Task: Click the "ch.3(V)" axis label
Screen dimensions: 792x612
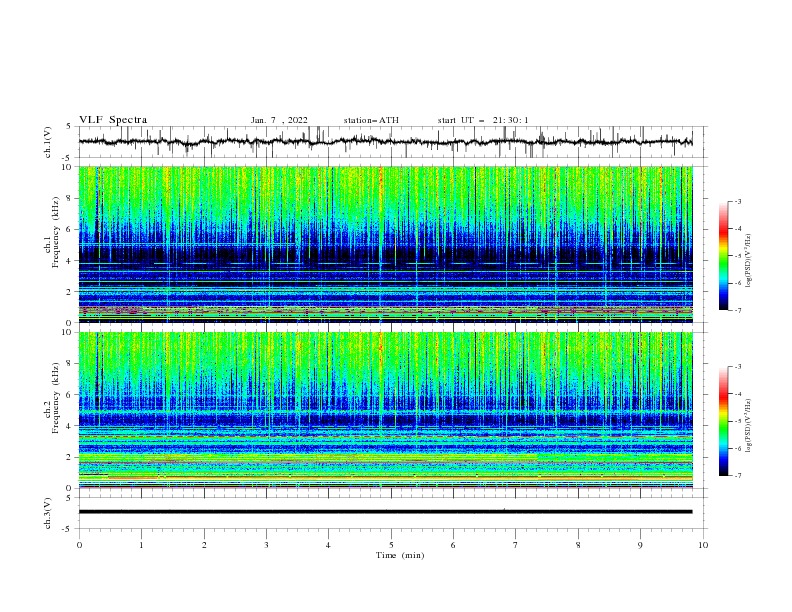Action: click(48, 513)
